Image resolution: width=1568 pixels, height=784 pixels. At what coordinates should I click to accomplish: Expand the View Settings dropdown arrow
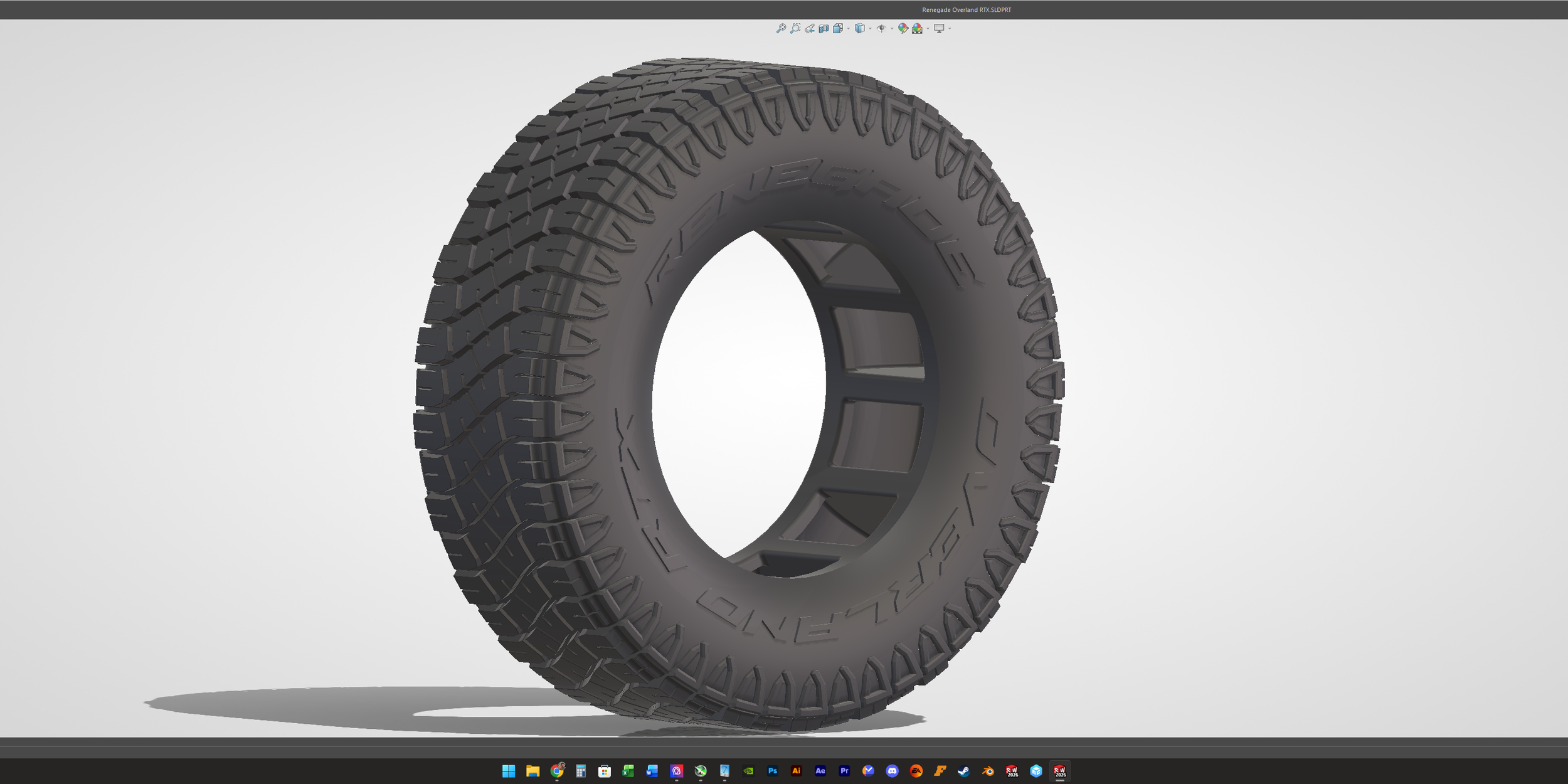pyautogui.click(x=950, y=28)
